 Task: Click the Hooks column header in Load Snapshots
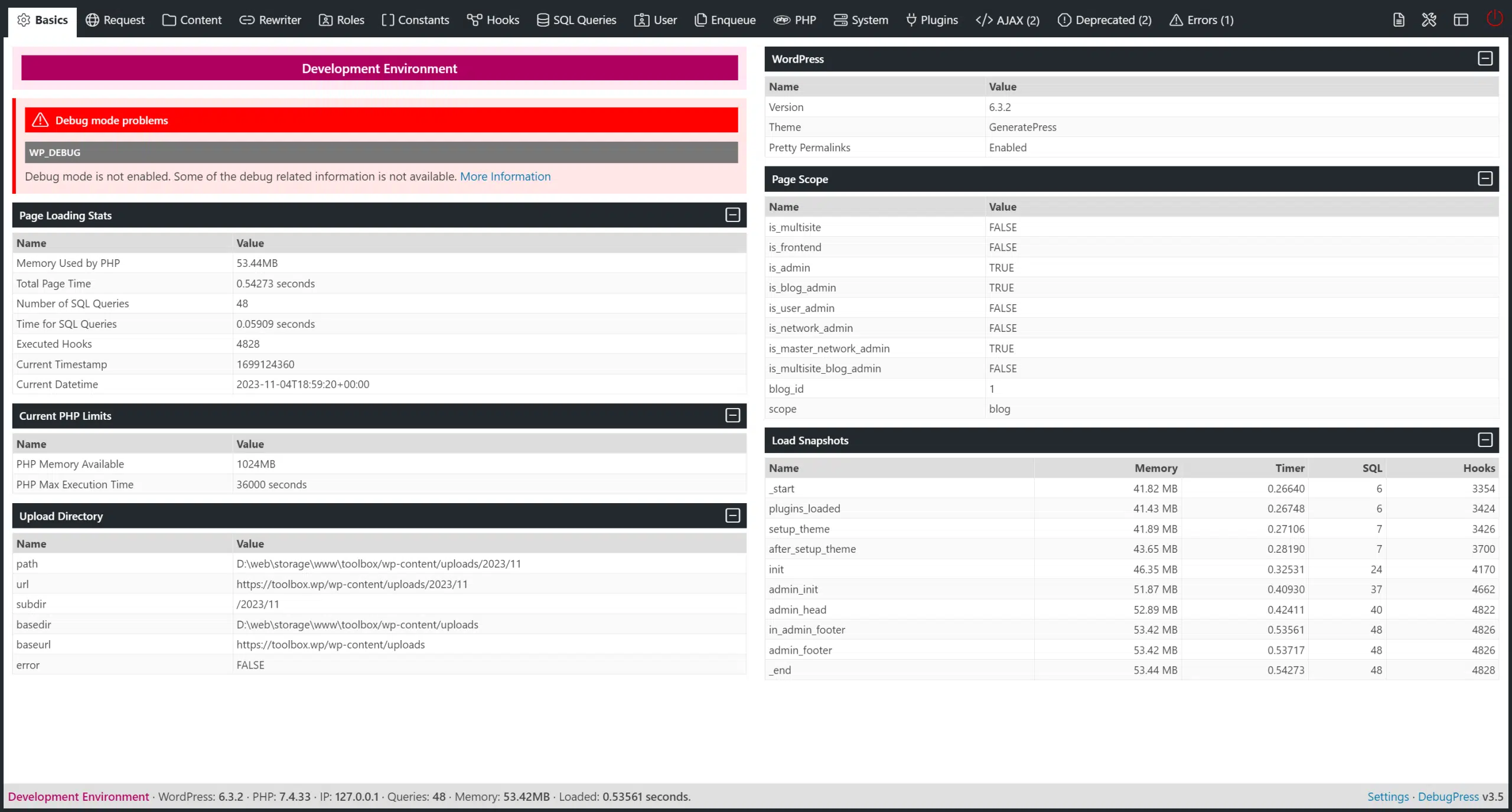point(1479,468)
